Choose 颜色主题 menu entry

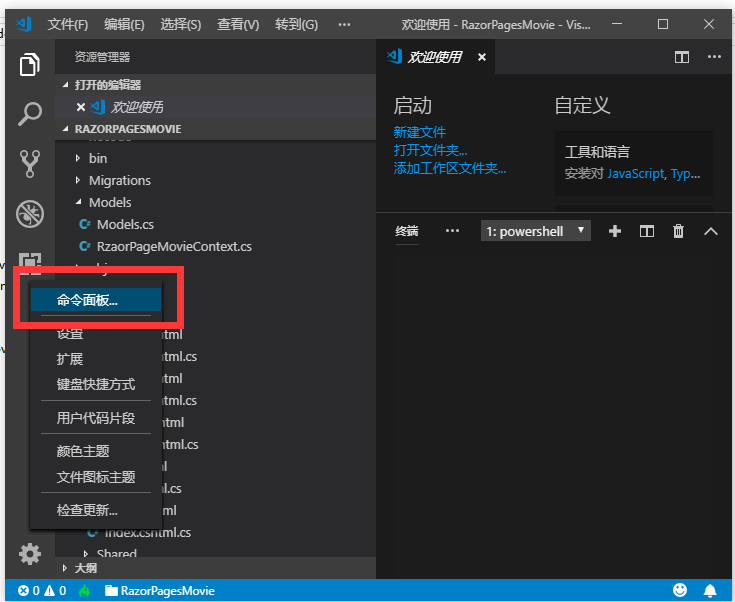[96, 451]
